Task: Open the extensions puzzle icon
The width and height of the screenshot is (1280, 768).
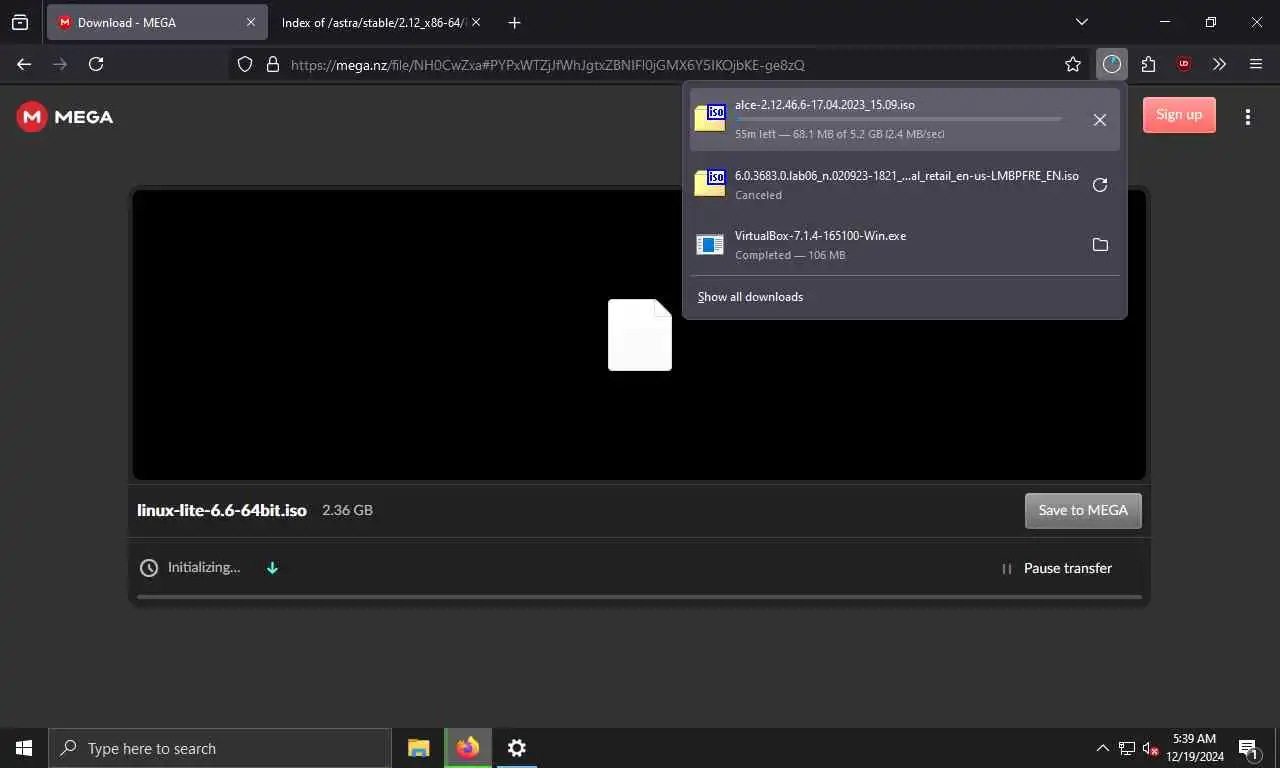Action: pyautogui.click(x=1148, y=64)
